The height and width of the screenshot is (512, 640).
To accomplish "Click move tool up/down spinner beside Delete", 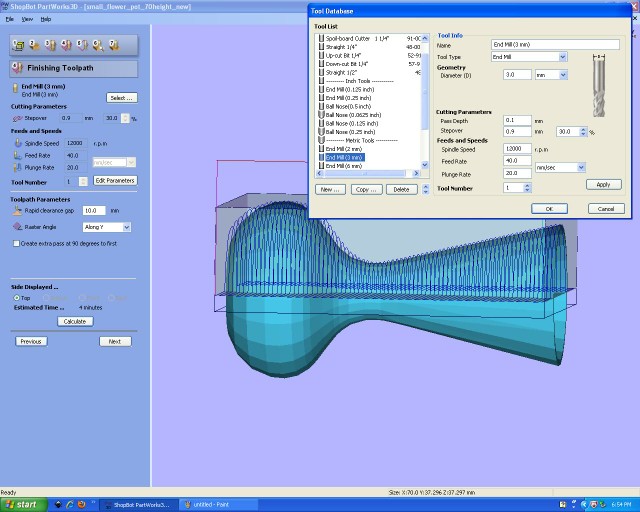I will [426, 189].
